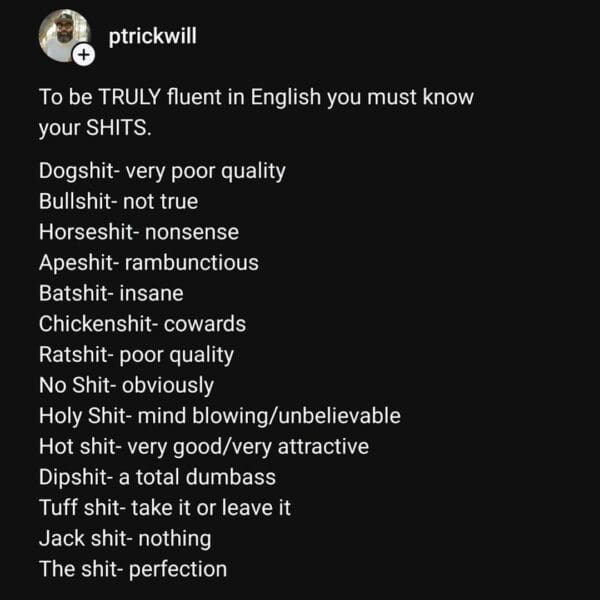Select the 'Ratshit- poor quality' line

tap(136, 355)
